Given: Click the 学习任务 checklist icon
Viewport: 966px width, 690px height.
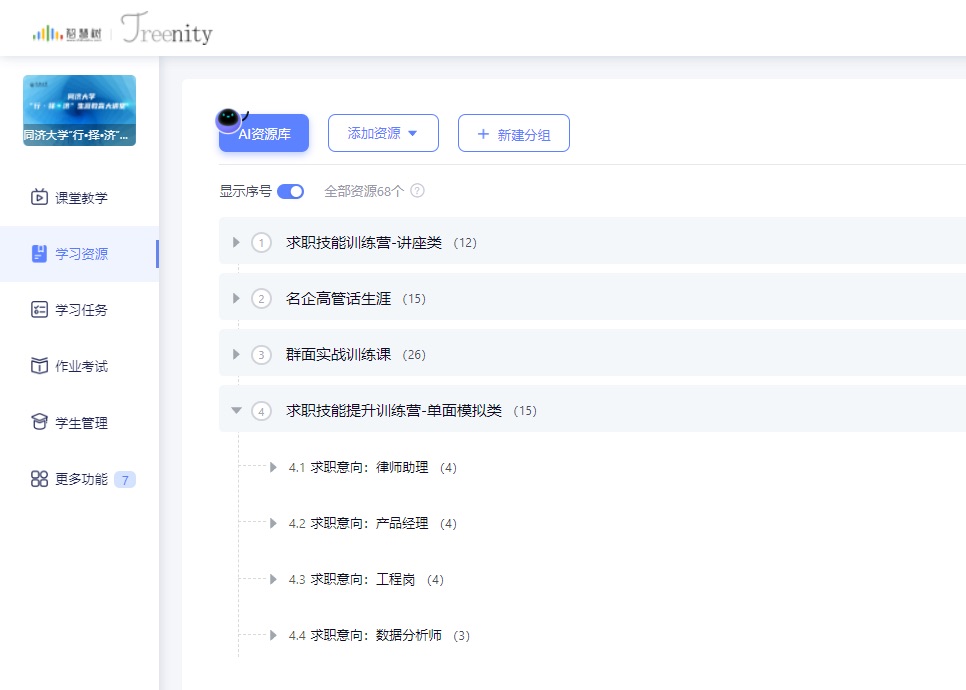Looking at the screenshot, I should pos(39,310).
